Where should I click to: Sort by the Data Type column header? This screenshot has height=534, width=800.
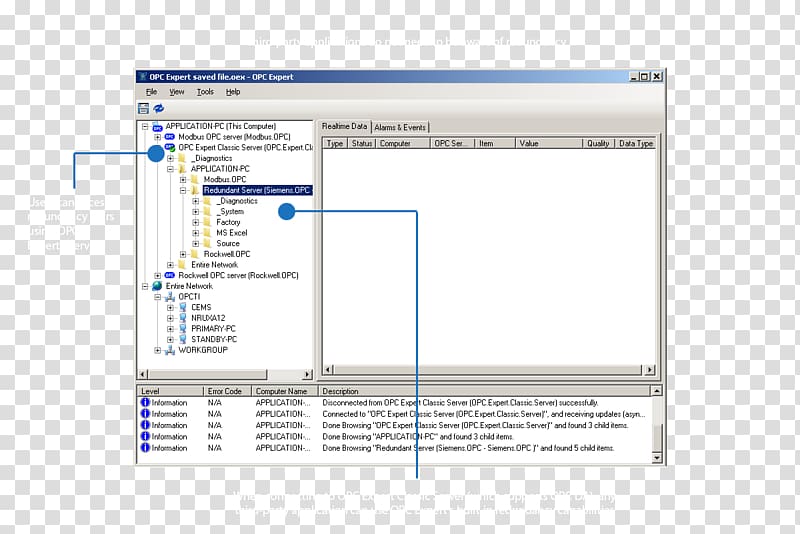point(636,143)
